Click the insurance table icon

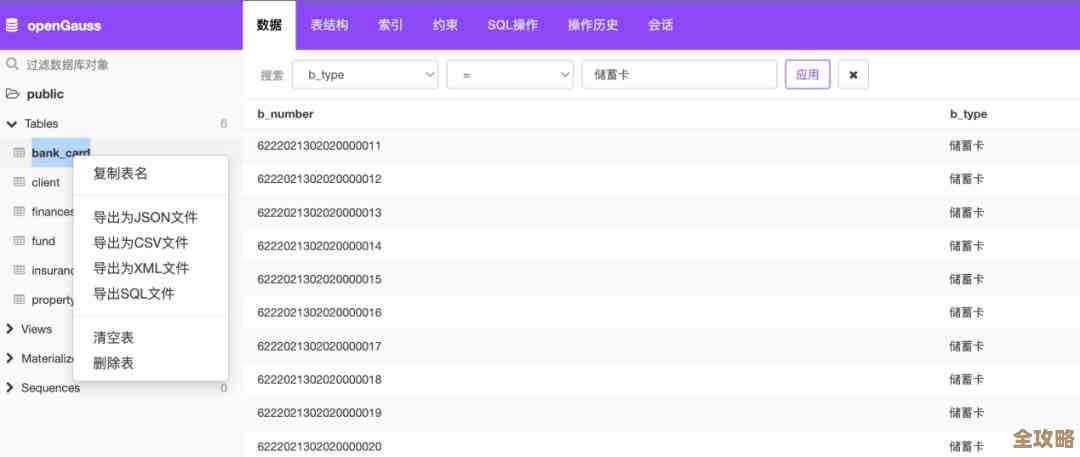(x=19, y=270)
